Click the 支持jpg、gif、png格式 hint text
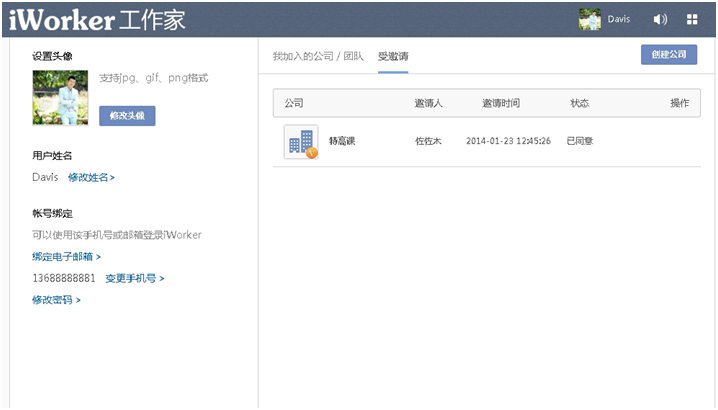 pyautogui.click(x=154, y=78)
